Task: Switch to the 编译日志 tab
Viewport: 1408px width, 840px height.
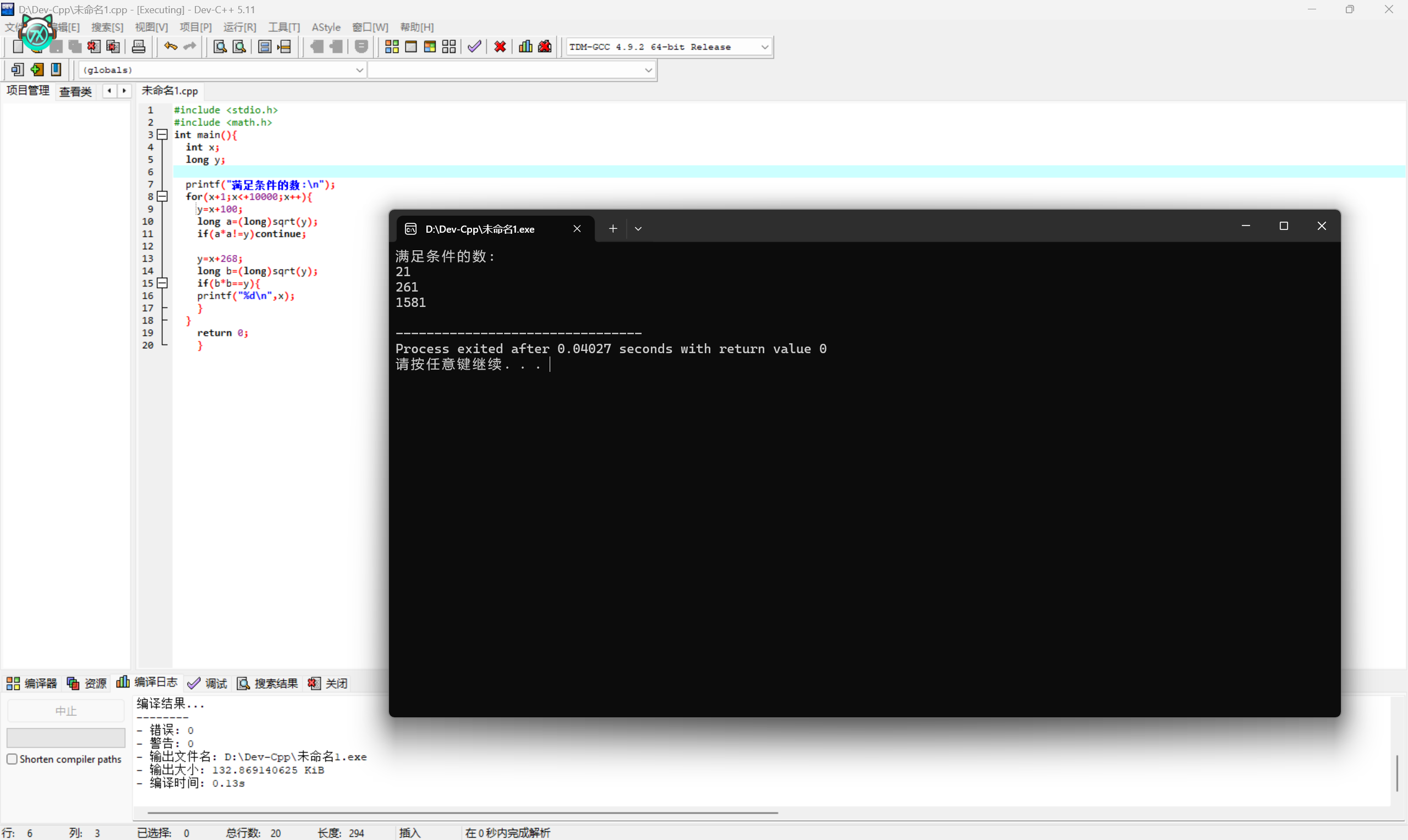Action: pyautogui.click(x=147, y=683)
